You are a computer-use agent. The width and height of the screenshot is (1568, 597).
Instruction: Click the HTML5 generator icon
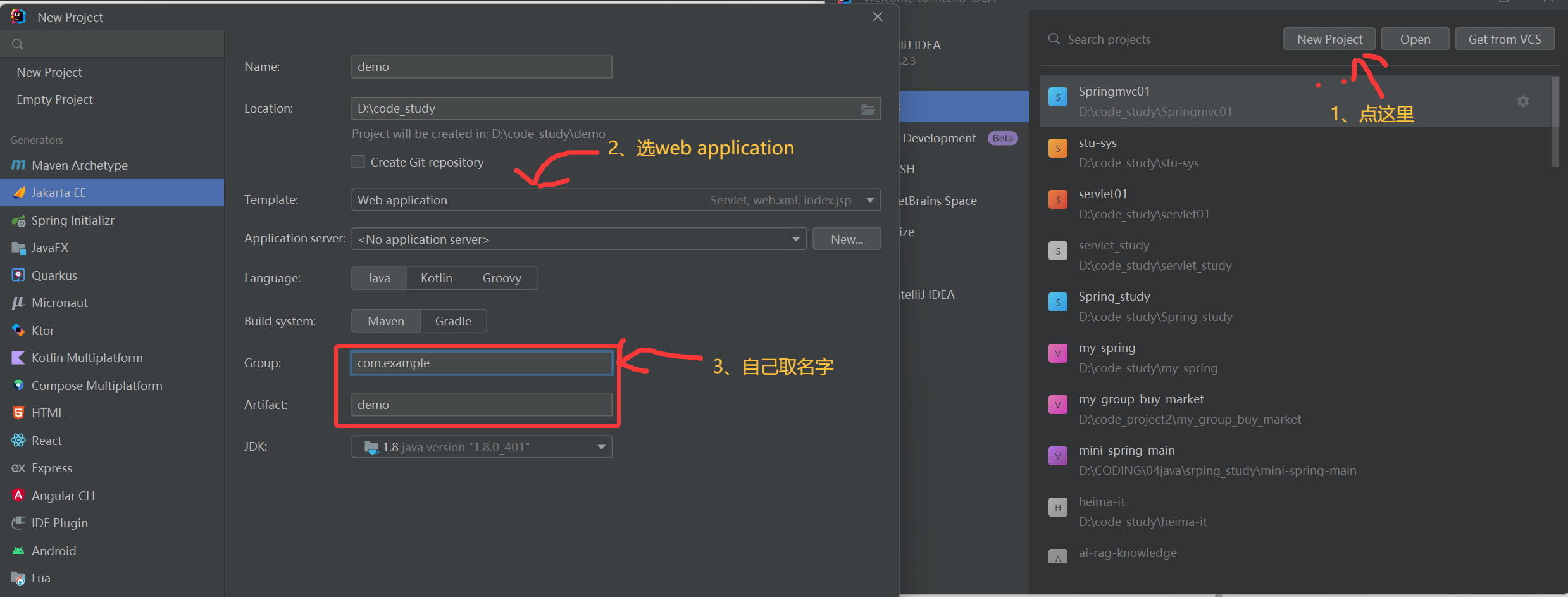(x=18, y=413)
